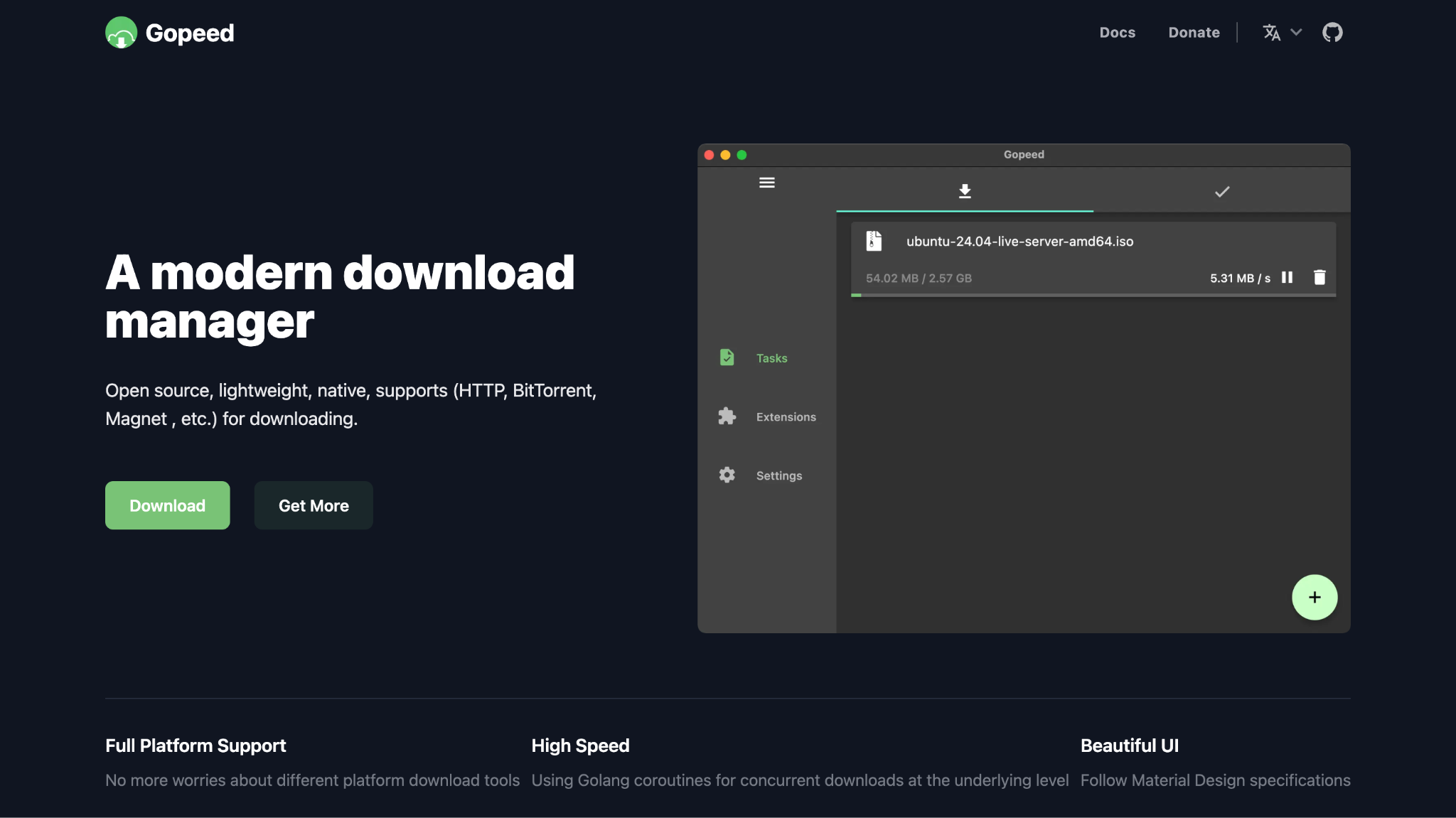This screenshot has height=818, width=1456.
Task: Click the Gopeed cloud logo
Action: click(x=122, y=32)
